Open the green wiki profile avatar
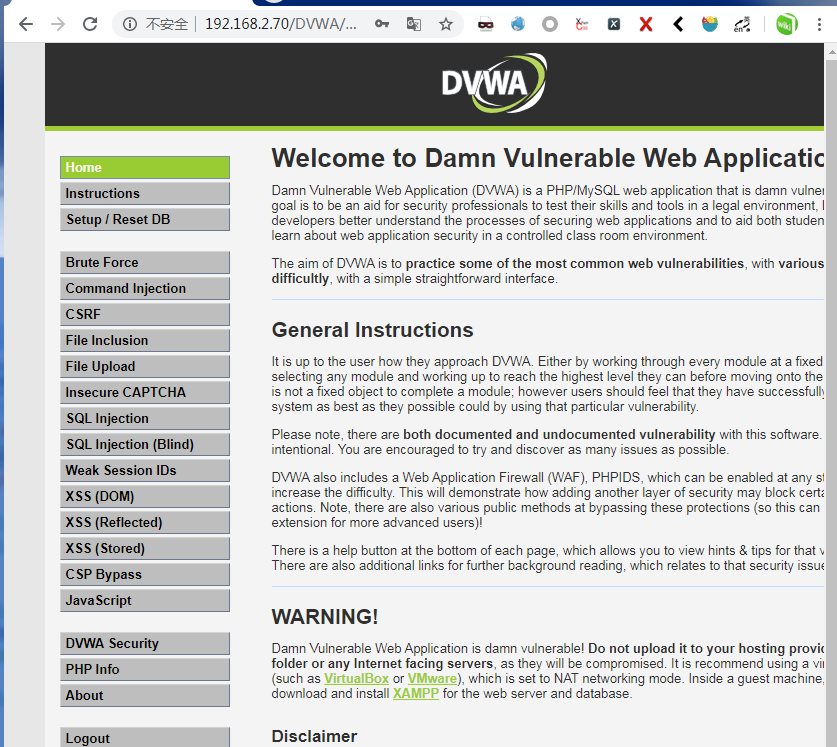Viewport: 837px width, 747px height. tap(786, 24)
